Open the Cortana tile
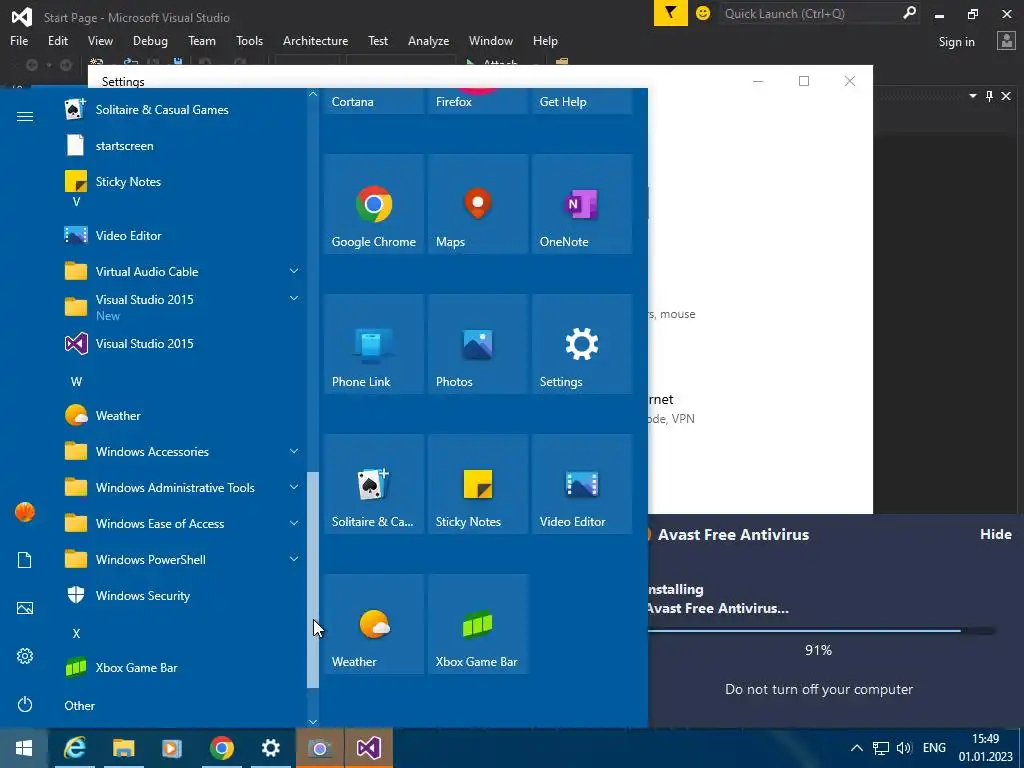Image resolution: width=1024 pixels, height=768 pixels. pyautogui.click(x=374, y=101)
